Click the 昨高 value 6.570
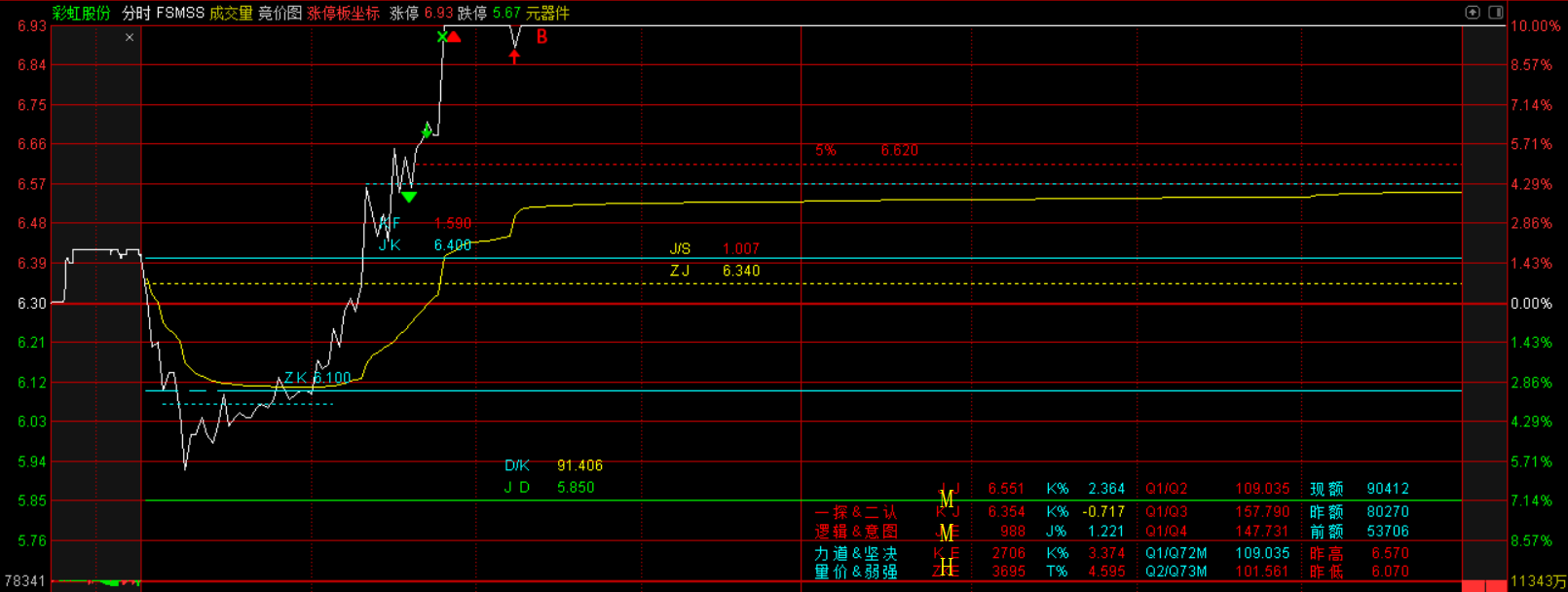 coord(1390,553)
